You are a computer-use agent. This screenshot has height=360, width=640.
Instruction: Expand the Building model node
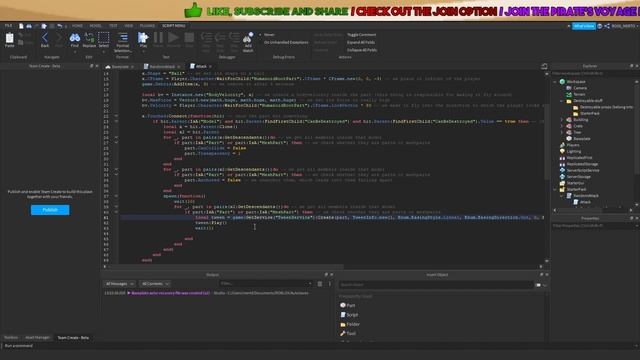pyautogui.click(x=562, y=120)
